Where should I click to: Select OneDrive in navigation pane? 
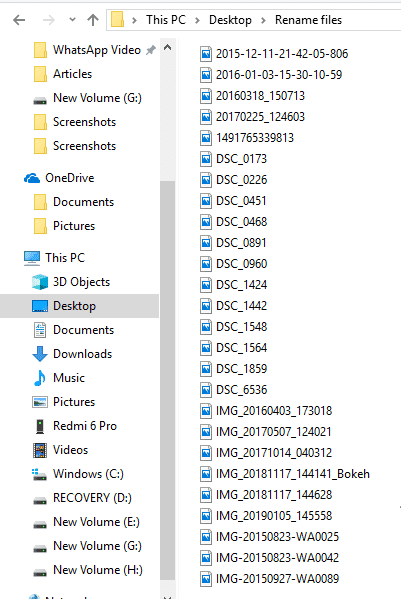[70, 178]
